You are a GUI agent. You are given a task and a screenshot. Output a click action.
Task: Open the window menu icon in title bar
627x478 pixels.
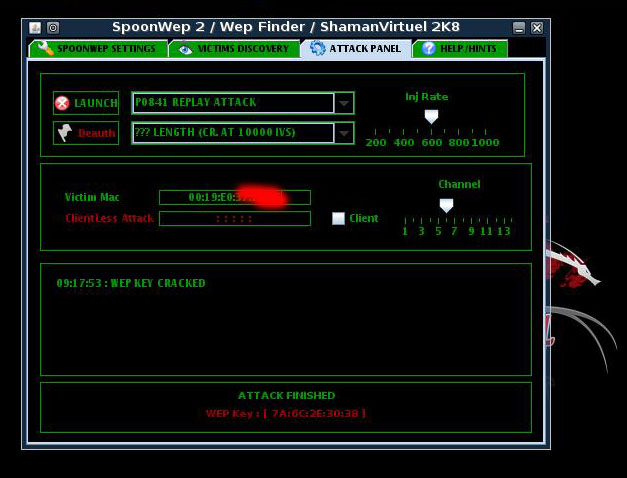coord(35,27)
